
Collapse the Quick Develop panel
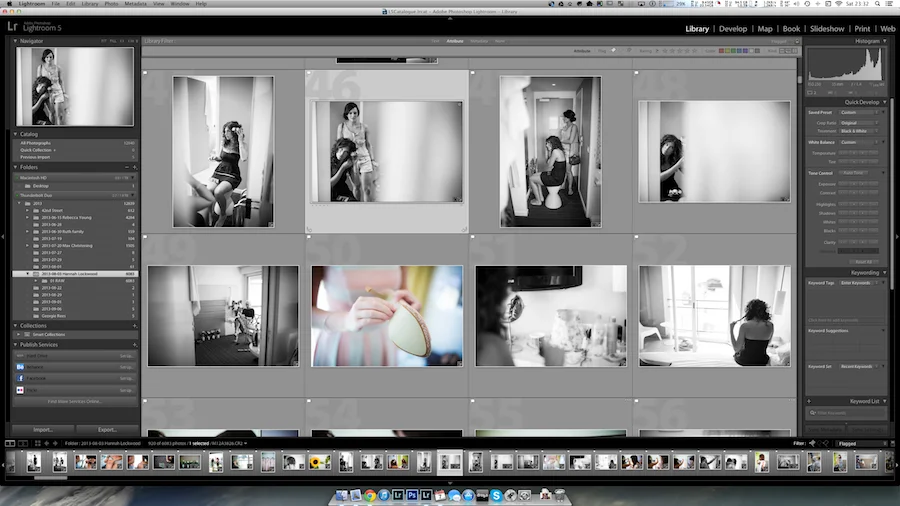[x=885, y=102]
